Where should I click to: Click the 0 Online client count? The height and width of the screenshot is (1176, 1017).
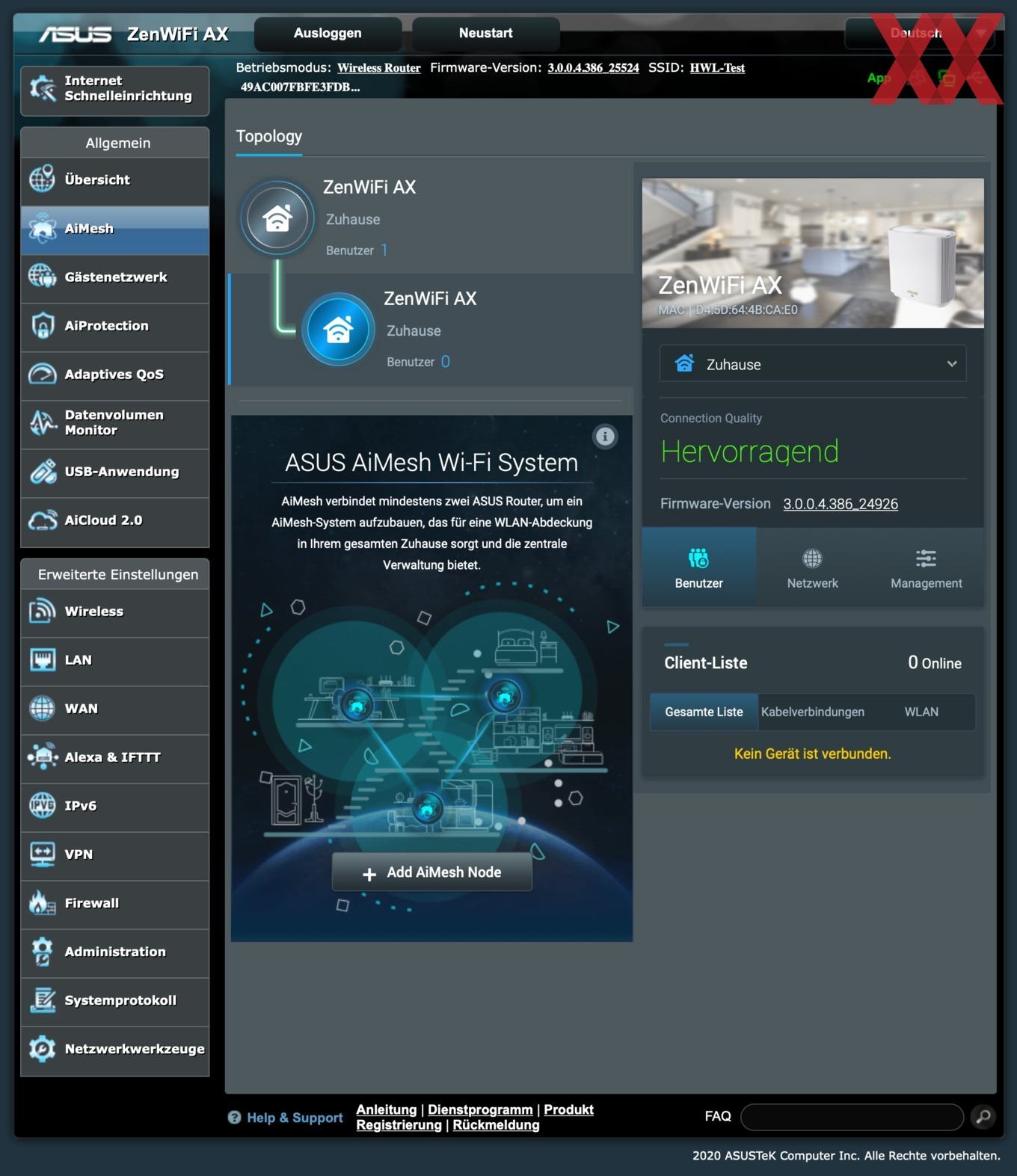(x=934, y=662)
